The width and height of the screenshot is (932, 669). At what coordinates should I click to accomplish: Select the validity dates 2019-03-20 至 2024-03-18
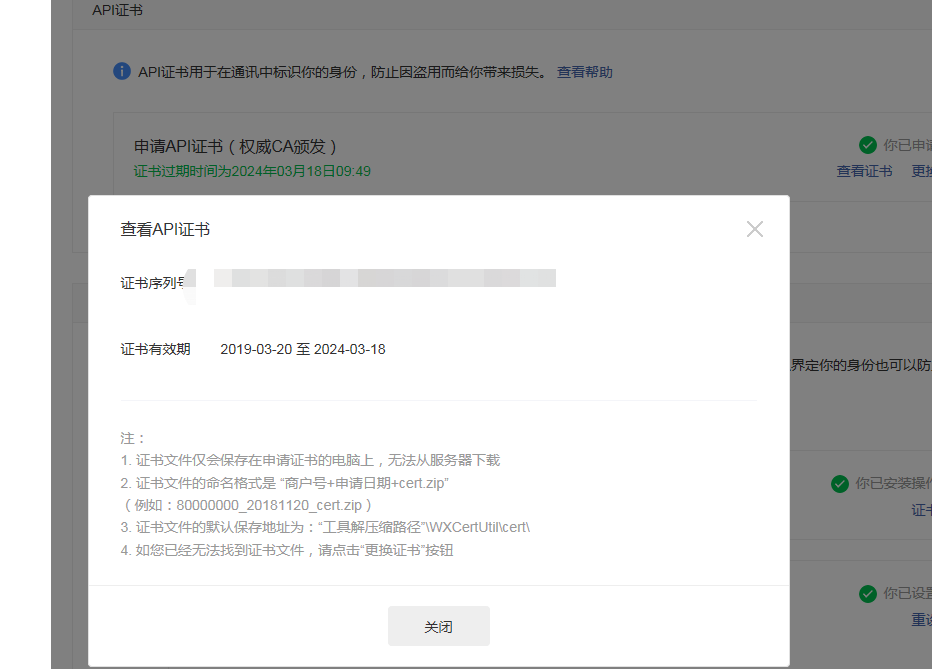click(x=303, y=349)
